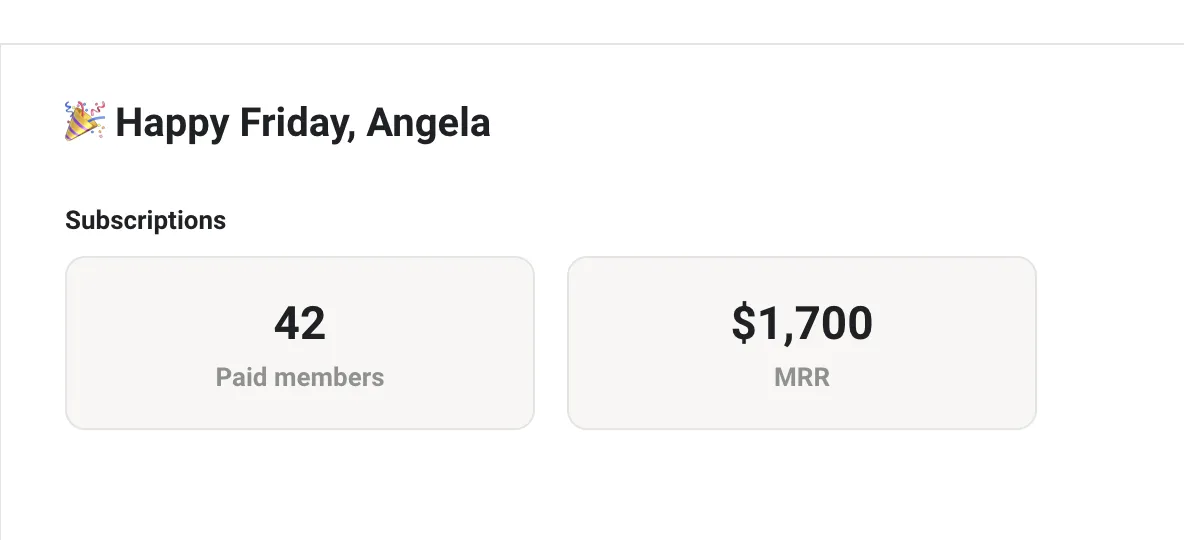Click the gap between the two stat cards
This screenshot has height=540, width=1184.
(551, 343)
